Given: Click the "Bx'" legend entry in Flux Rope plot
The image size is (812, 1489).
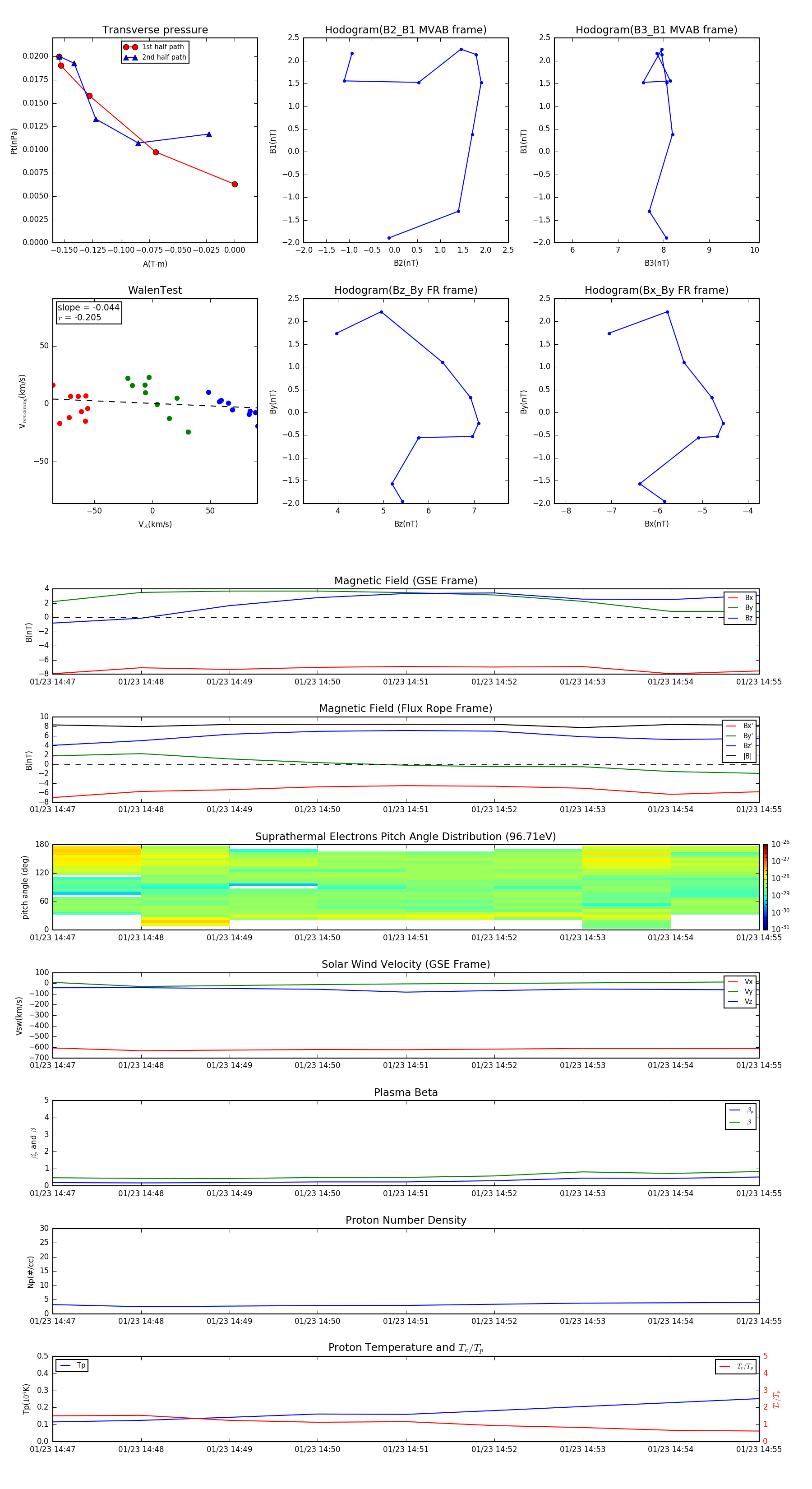Looking at the screenshot, I should click(739, 726).
